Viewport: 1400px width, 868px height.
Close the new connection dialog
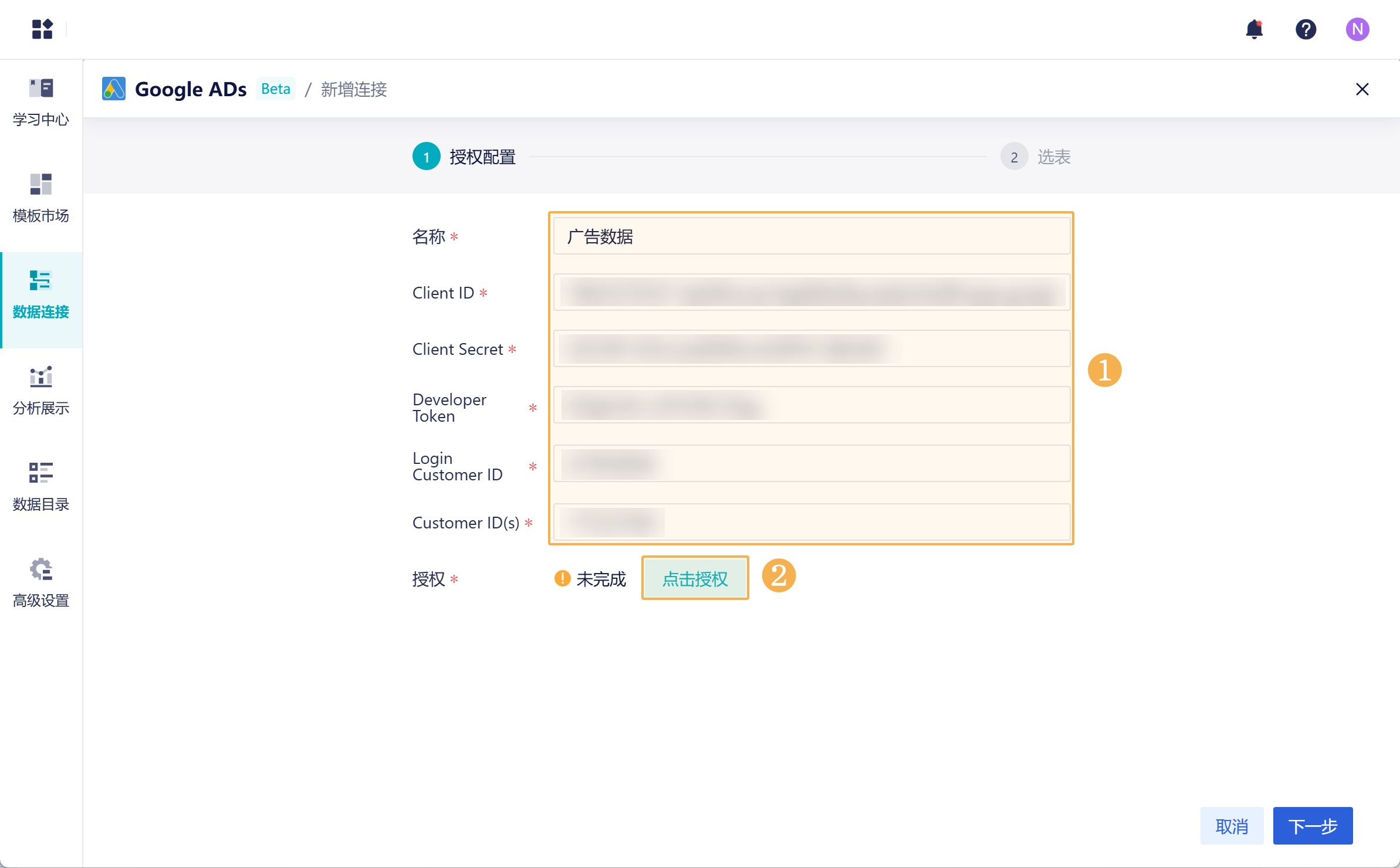[x=1362, y=89]
